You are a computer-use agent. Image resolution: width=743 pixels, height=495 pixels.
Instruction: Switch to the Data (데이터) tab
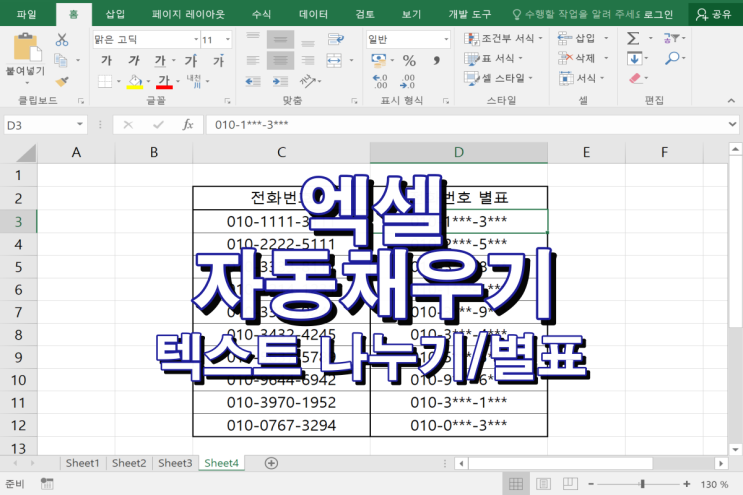pyautogui.click(x=314, y=14)
